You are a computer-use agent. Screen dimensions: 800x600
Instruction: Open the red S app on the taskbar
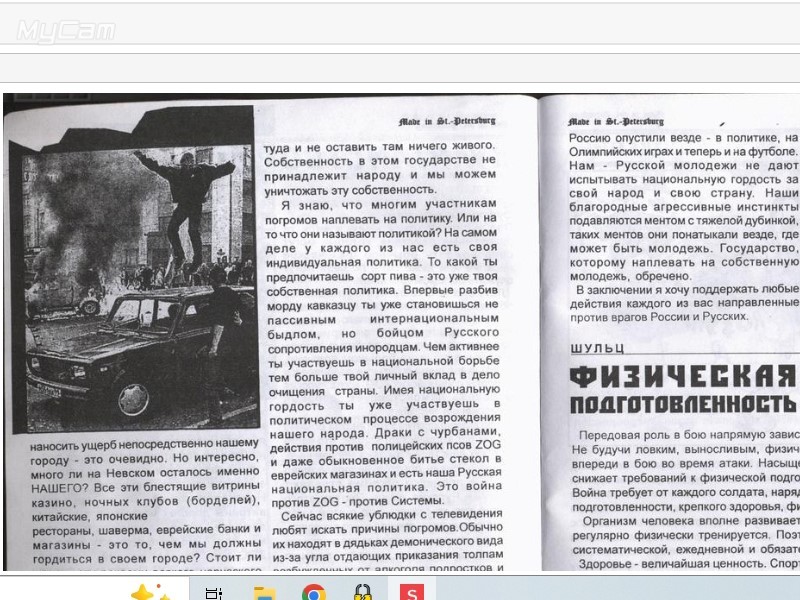tap(410, 593)
